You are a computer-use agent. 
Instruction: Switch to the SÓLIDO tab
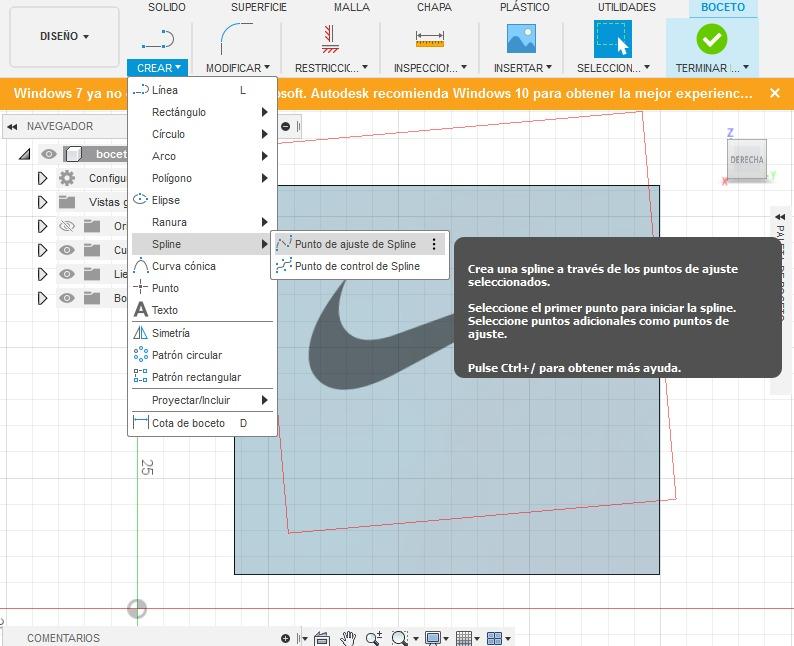tap(167, 7)
